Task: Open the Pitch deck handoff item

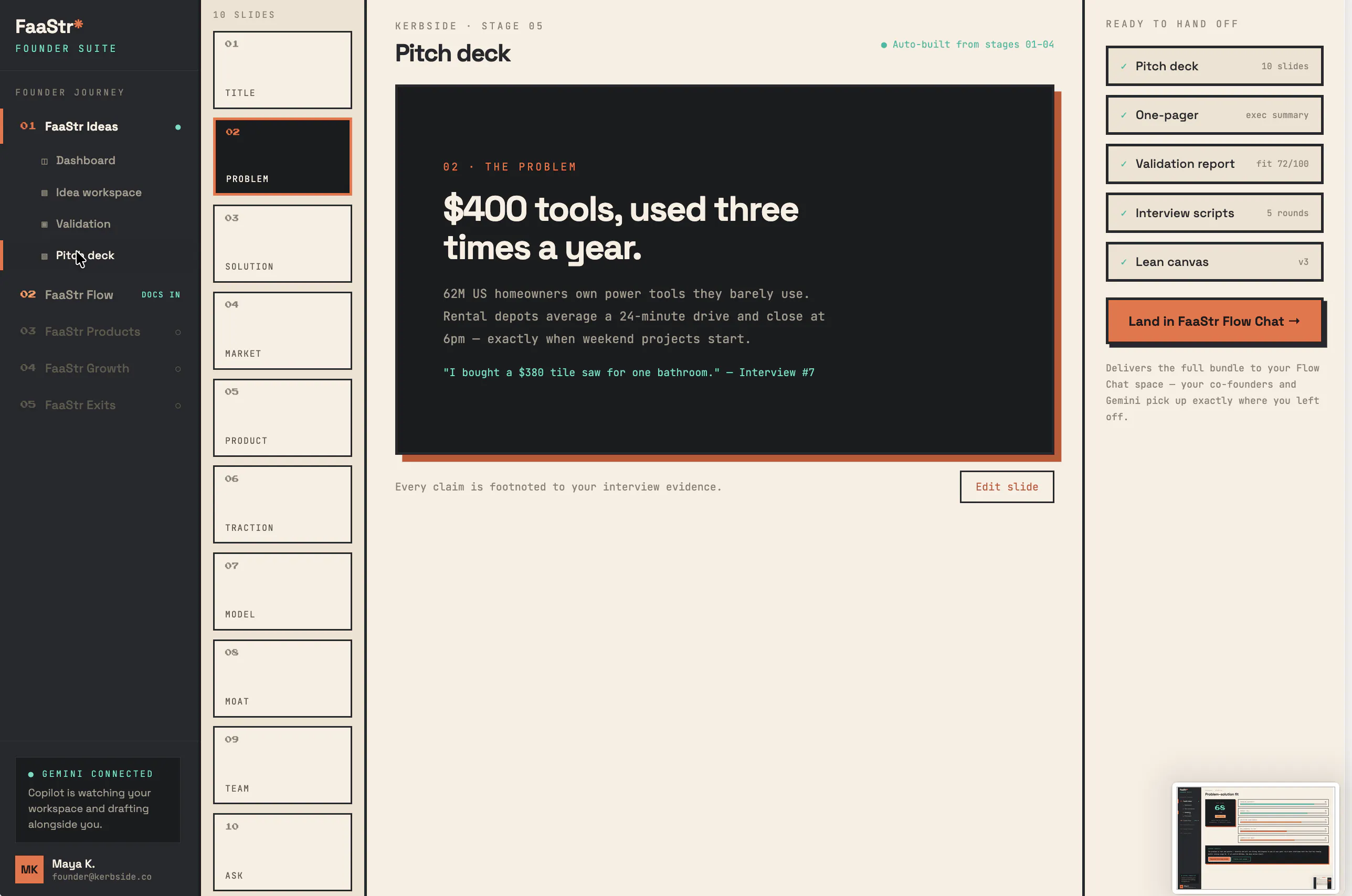Action: point(1214,66)
